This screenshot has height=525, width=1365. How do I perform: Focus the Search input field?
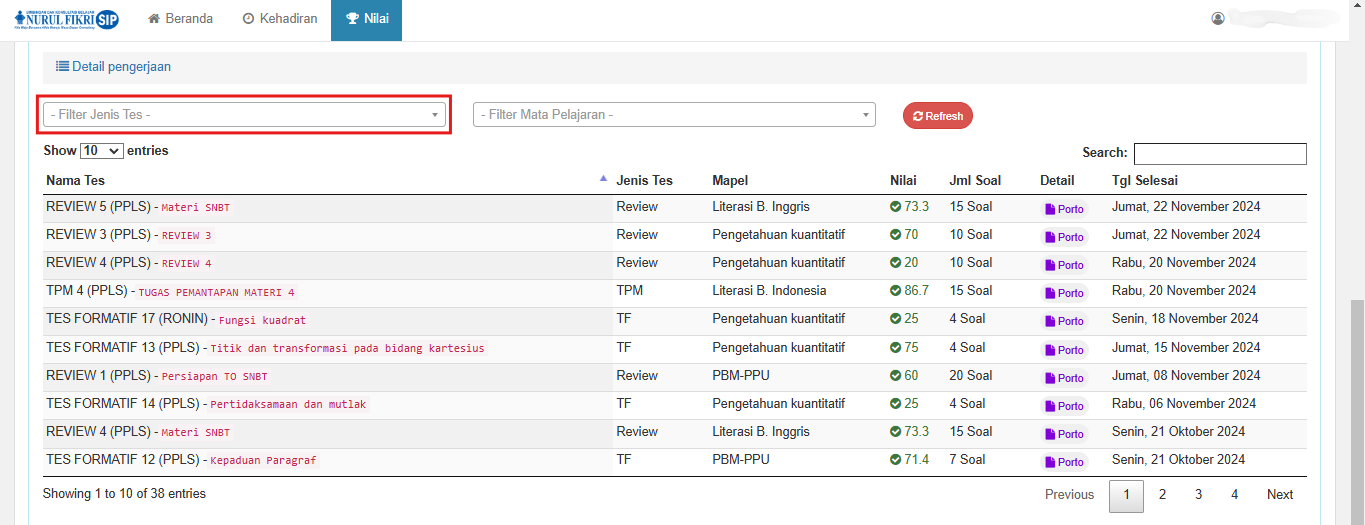(x=1219, y=153)
